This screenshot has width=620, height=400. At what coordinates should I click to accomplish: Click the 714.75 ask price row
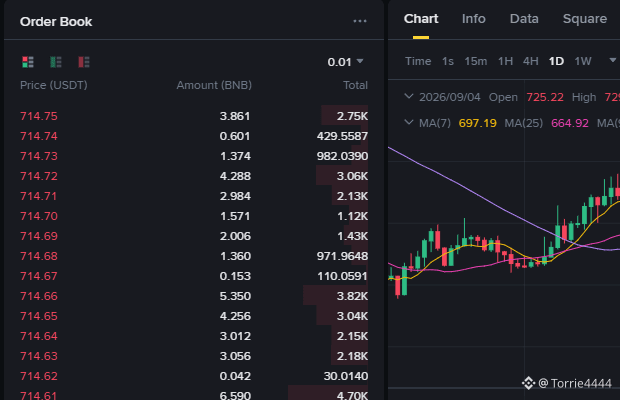(194, 116)
